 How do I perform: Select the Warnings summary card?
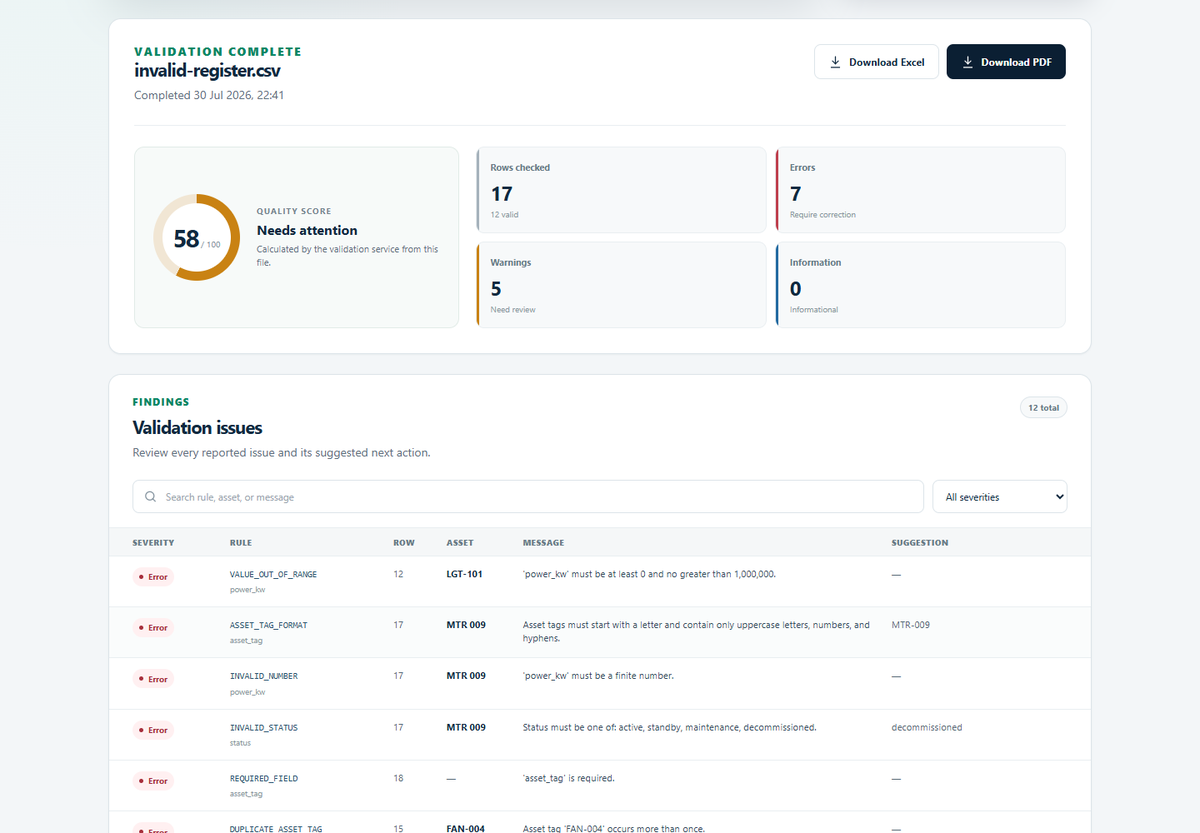pos(621,285)
